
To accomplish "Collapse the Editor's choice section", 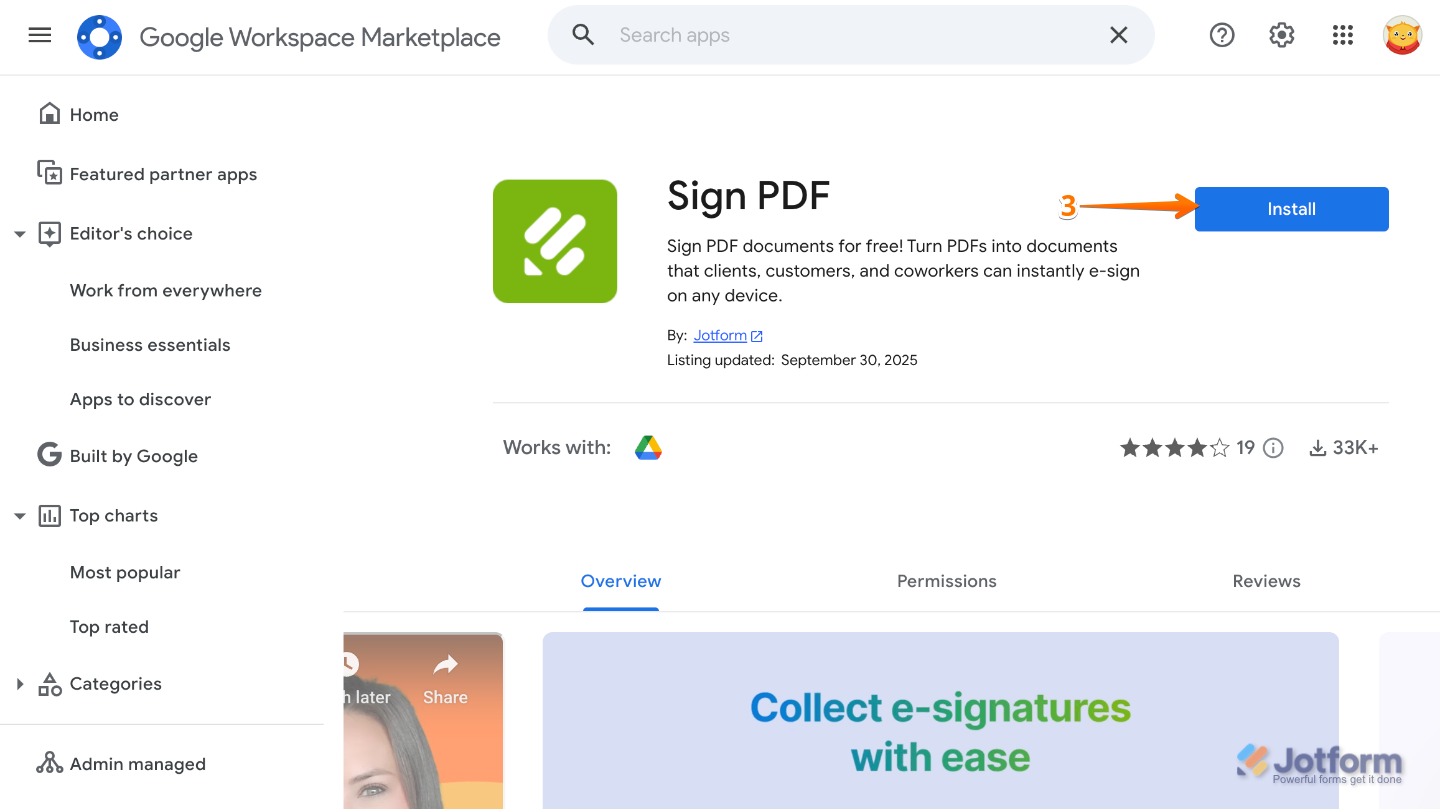I will pos(20,233).
